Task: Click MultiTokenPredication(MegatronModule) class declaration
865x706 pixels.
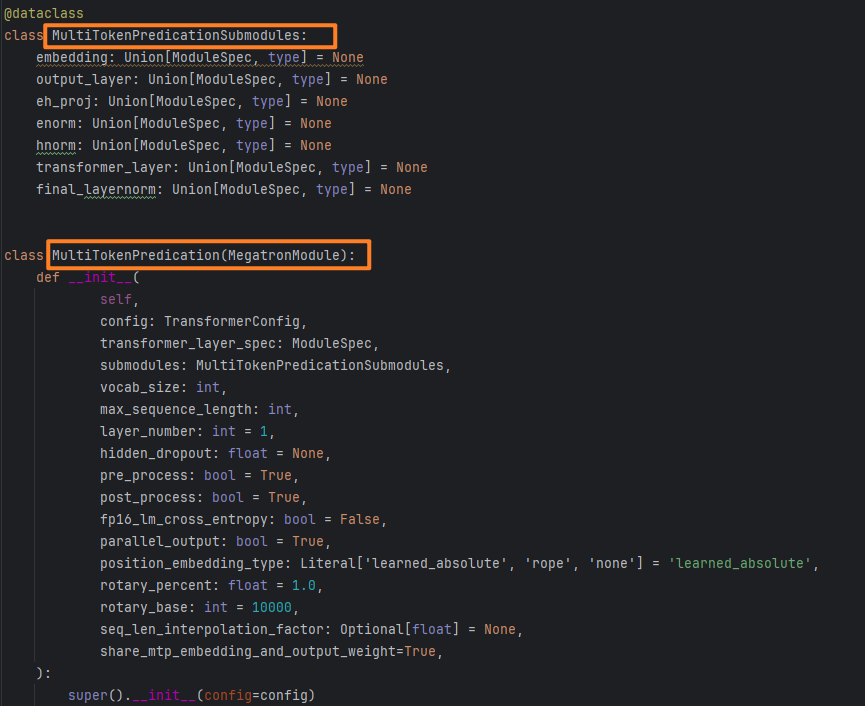Action: pos(204,255)
